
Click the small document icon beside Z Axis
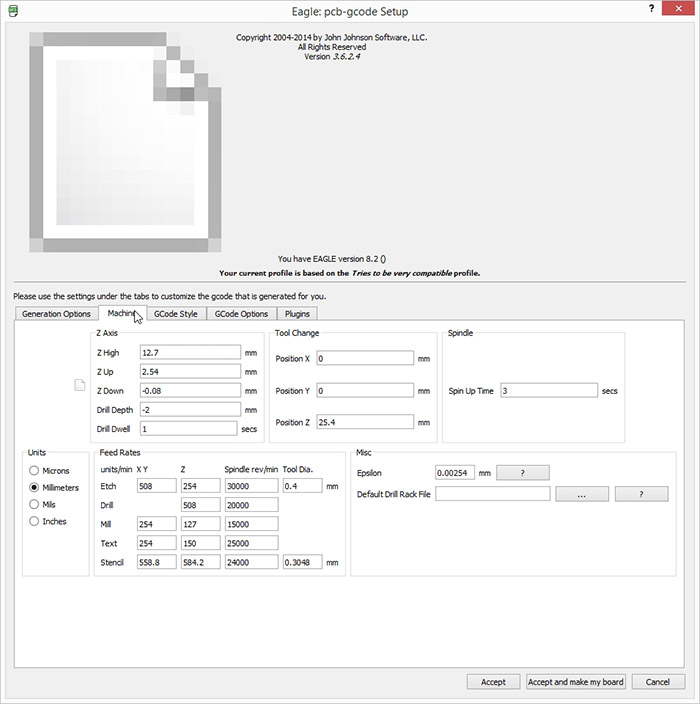click(x=79, y=385)
